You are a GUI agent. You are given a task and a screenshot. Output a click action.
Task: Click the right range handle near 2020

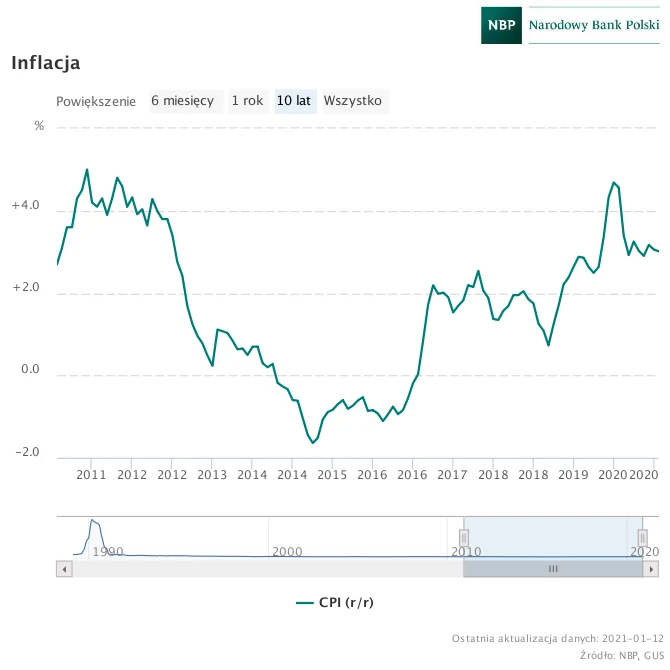click(x=642, y=538)
